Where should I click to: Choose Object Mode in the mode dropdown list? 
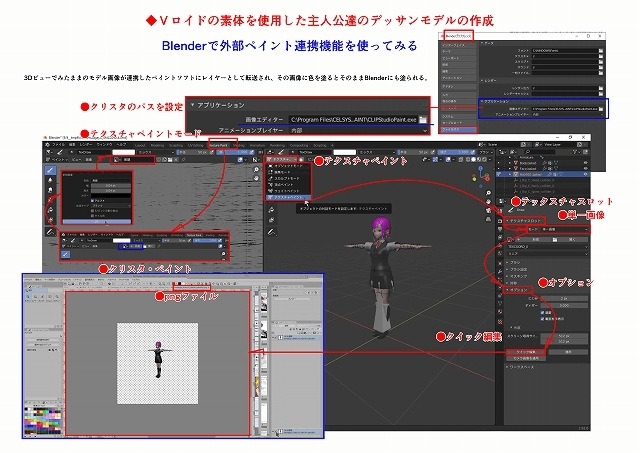tap(288, 166)
